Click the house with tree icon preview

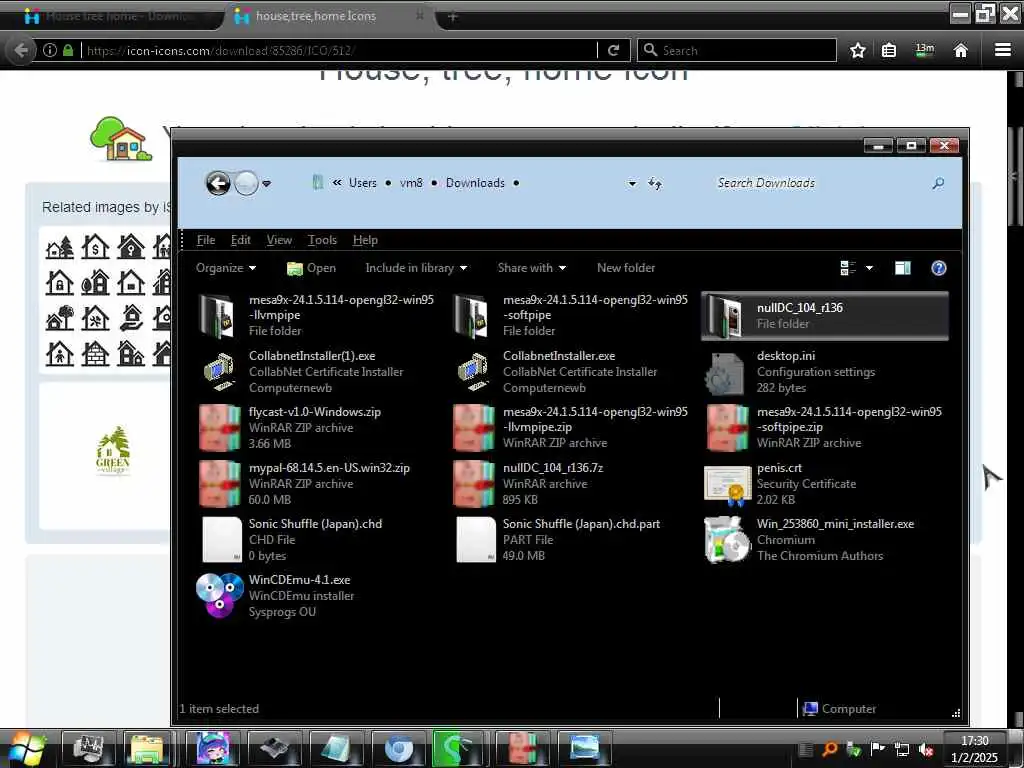(121, 138)
